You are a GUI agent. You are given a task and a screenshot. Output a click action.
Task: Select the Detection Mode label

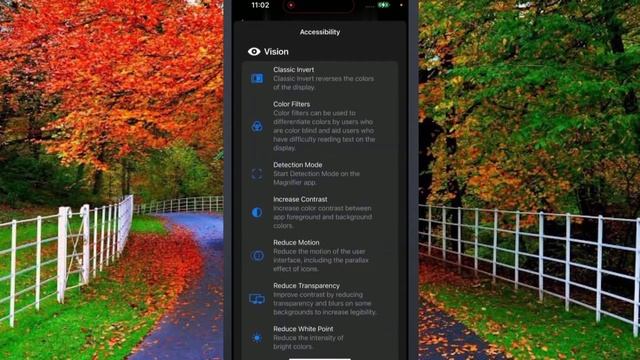pos(298,165)
